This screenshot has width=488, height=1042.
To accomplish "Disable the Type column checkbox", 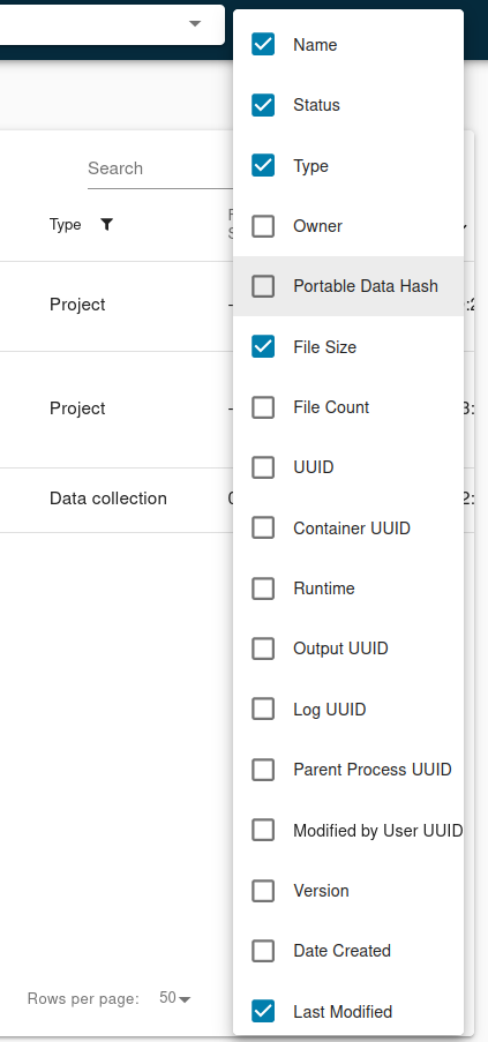I will click(x=263, y=165).
